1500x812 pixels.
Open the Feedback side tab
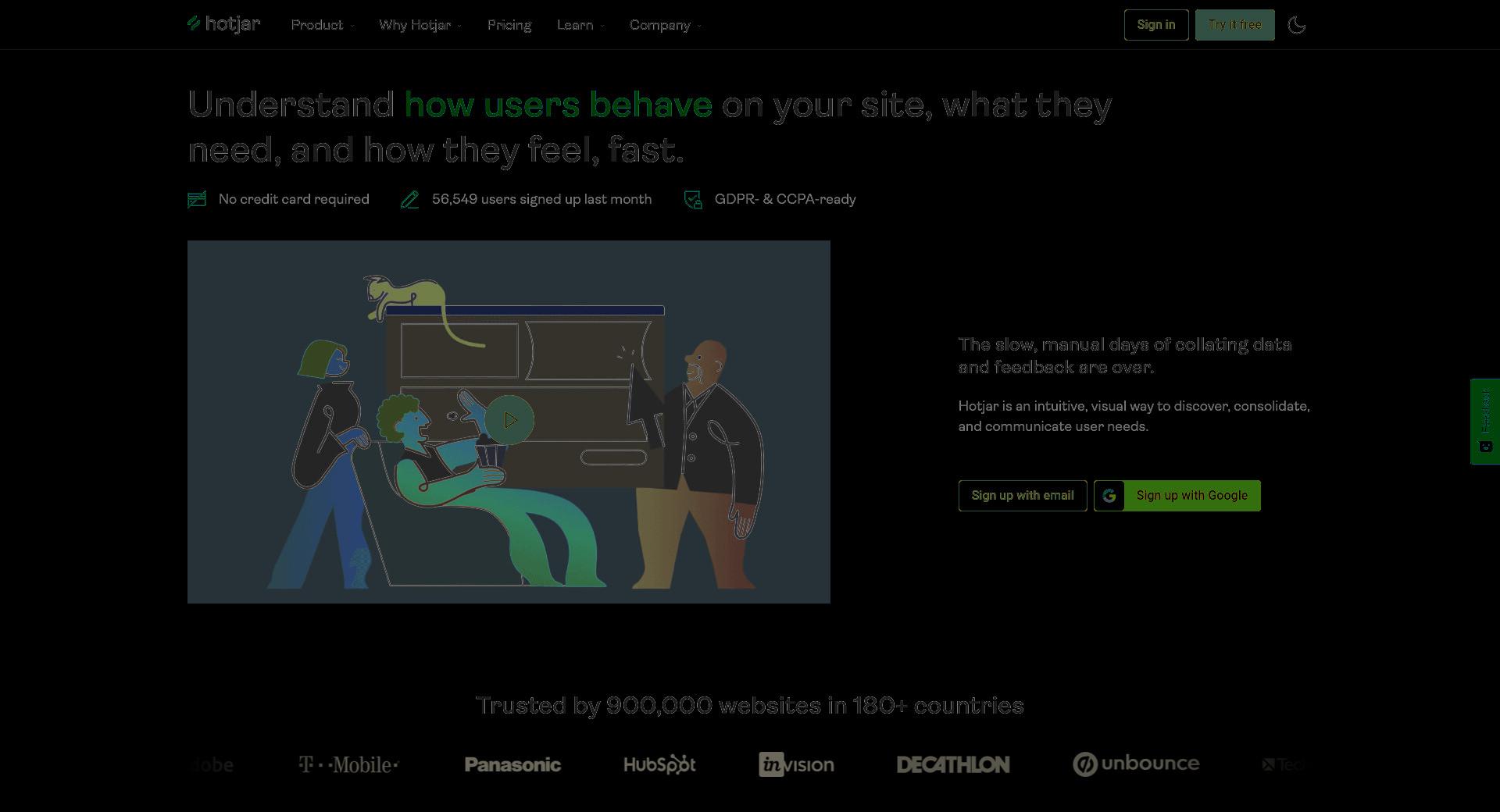pos(1485,422)
